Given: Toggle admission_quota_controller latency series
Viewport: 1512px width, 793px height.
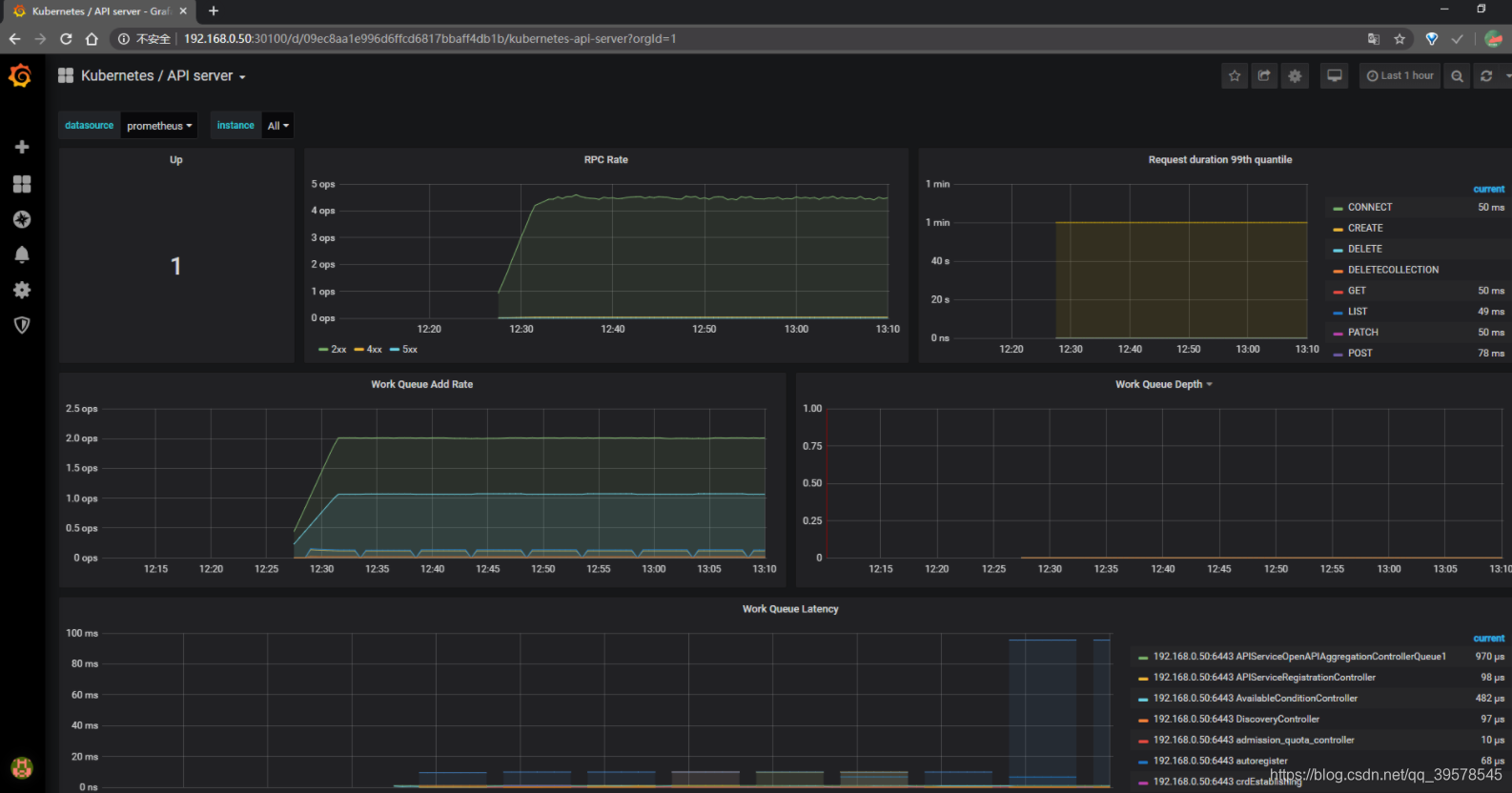Looking at the screenshot, I should coord(1254,741).
